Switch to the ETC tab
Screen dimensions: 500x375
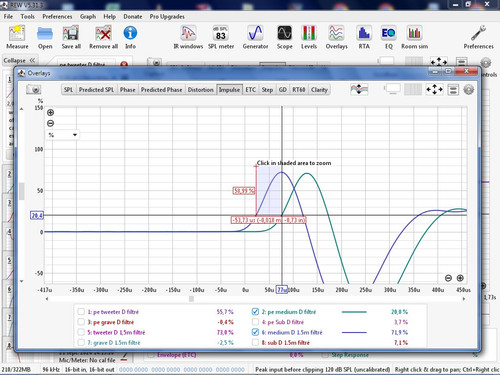click(251, 90)
